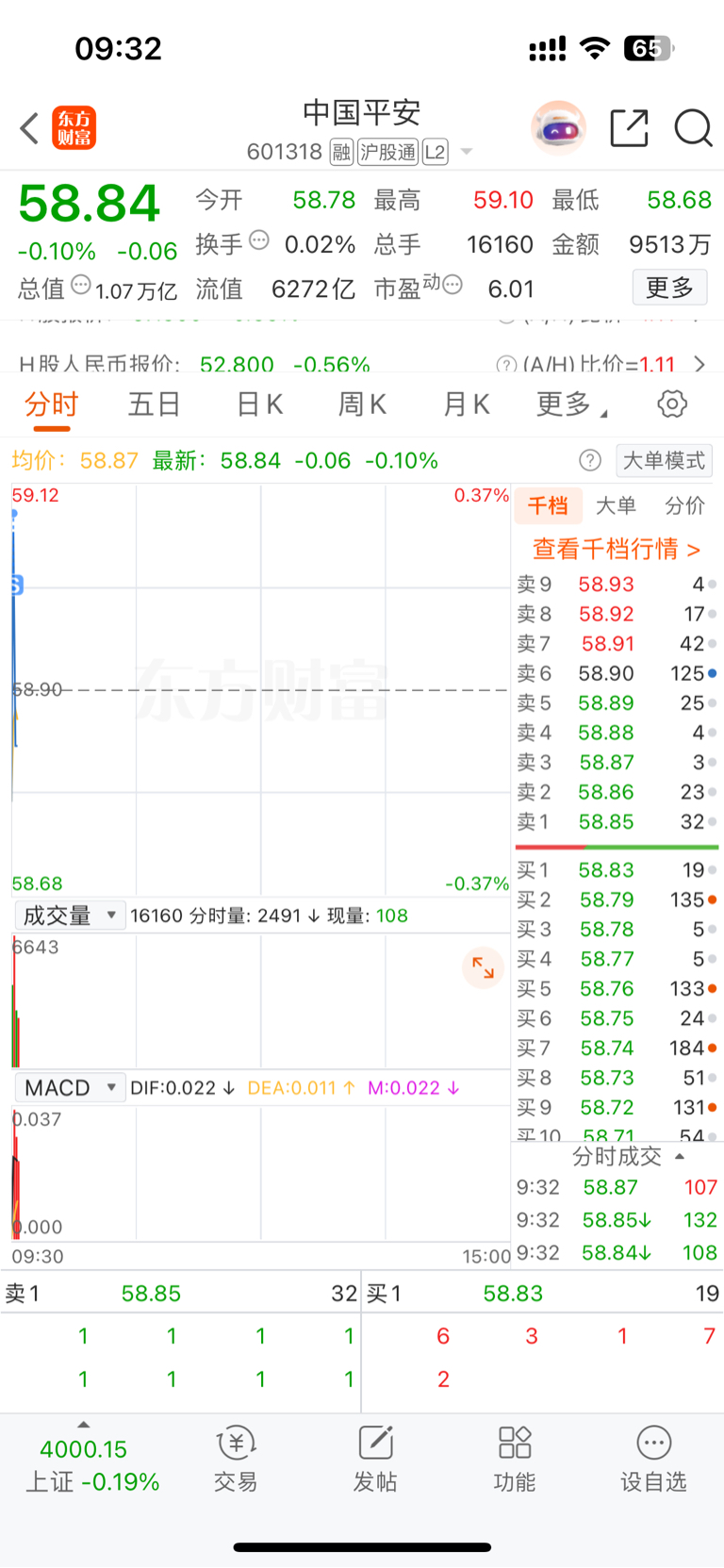Tap the info icon next to 换手
Image resolution: width=724 pixels, height=1568 pixels.
(259, 240)
